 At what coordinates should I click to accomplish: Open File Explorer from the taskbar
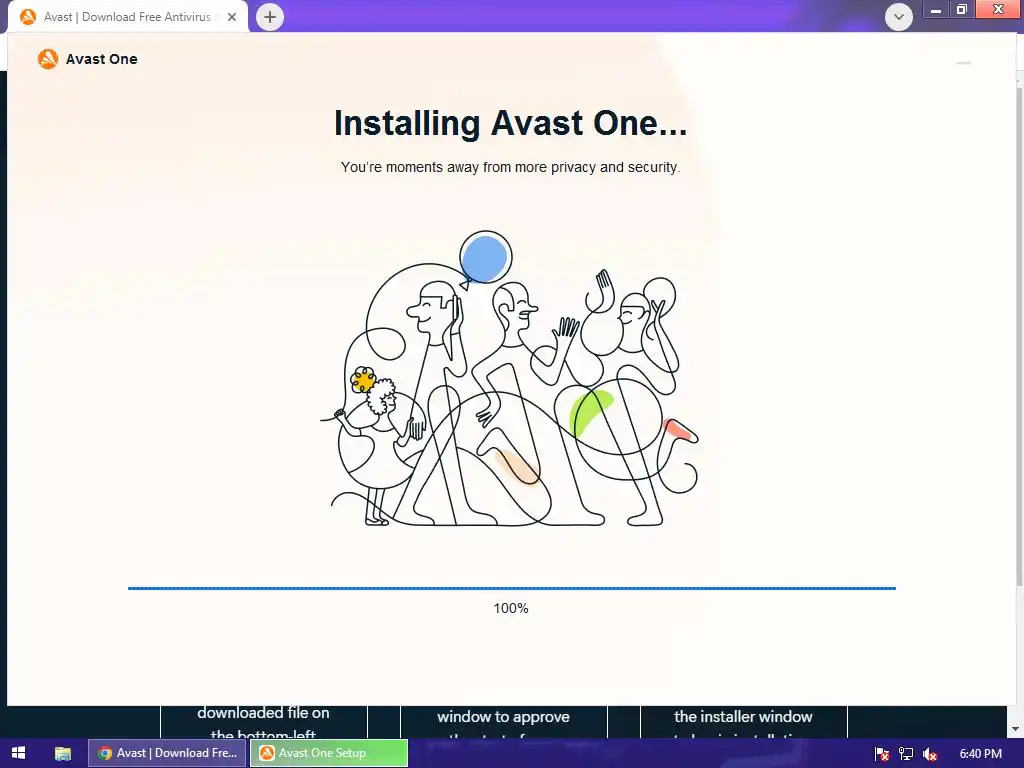click(63, 753)
